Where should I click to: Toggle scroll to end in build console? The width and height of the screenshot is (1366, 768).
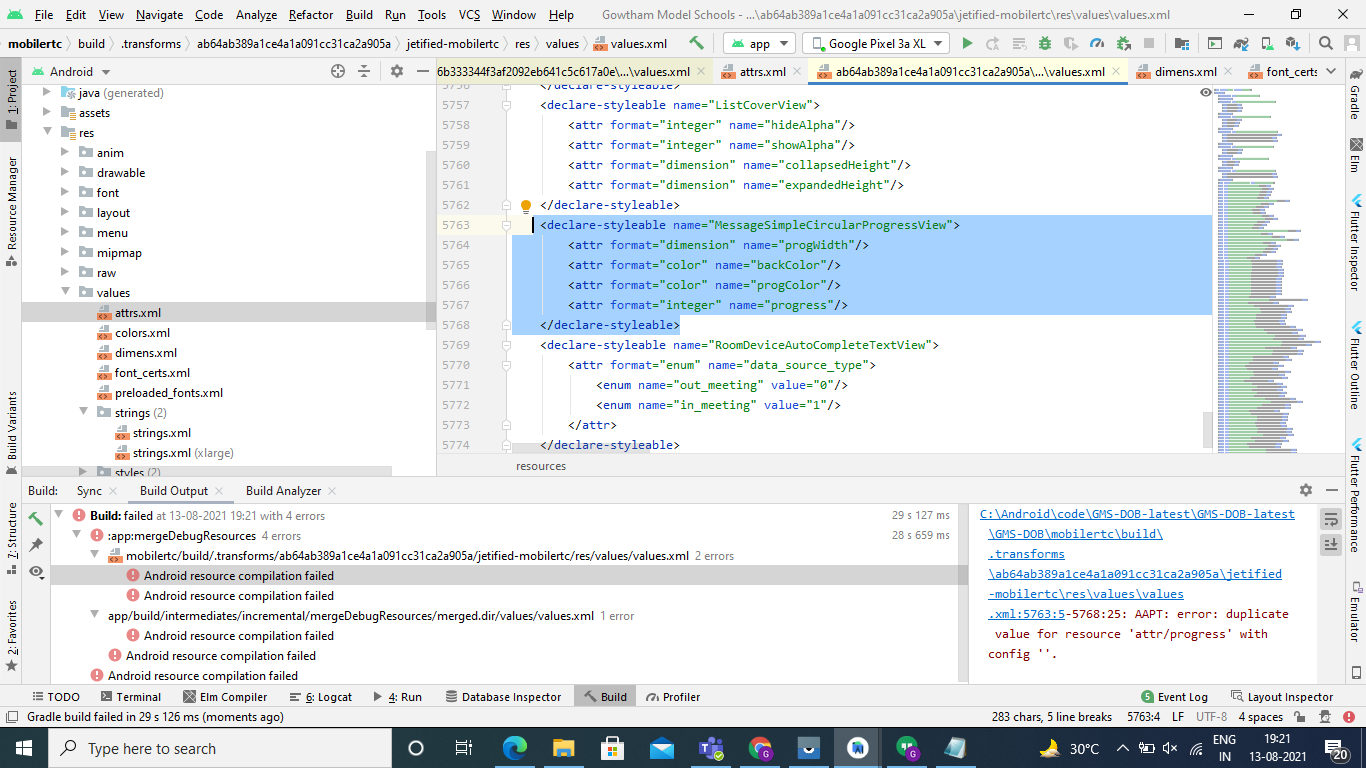[1330, 544]
